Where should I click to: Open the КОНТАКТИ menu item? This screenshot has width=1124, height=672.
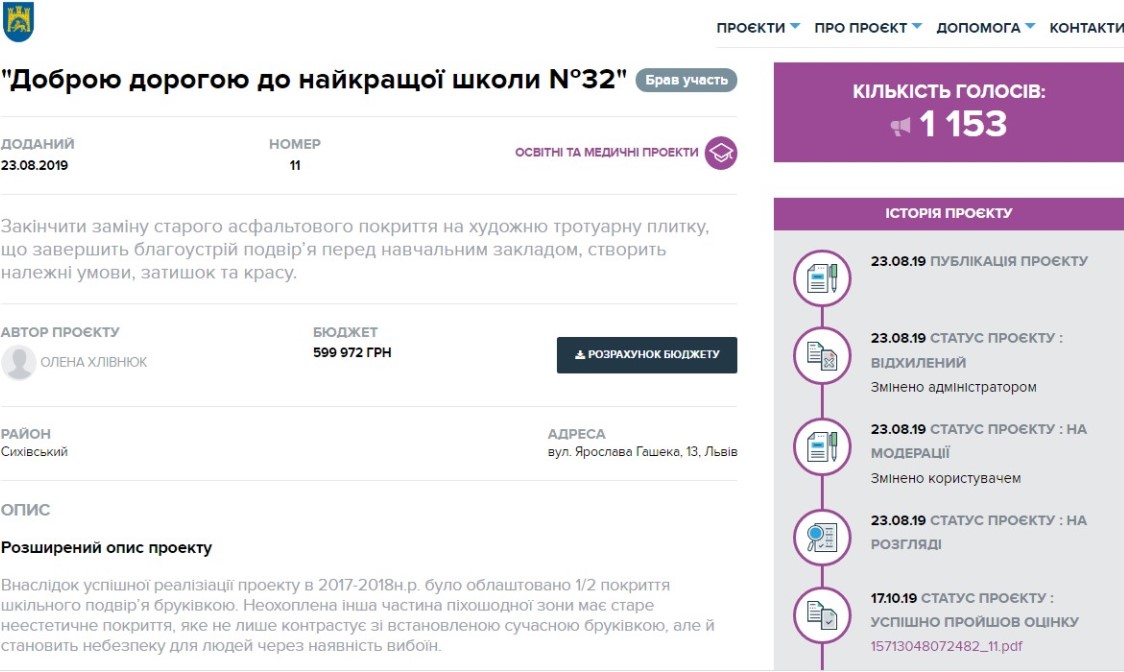tap(1086, 28)
